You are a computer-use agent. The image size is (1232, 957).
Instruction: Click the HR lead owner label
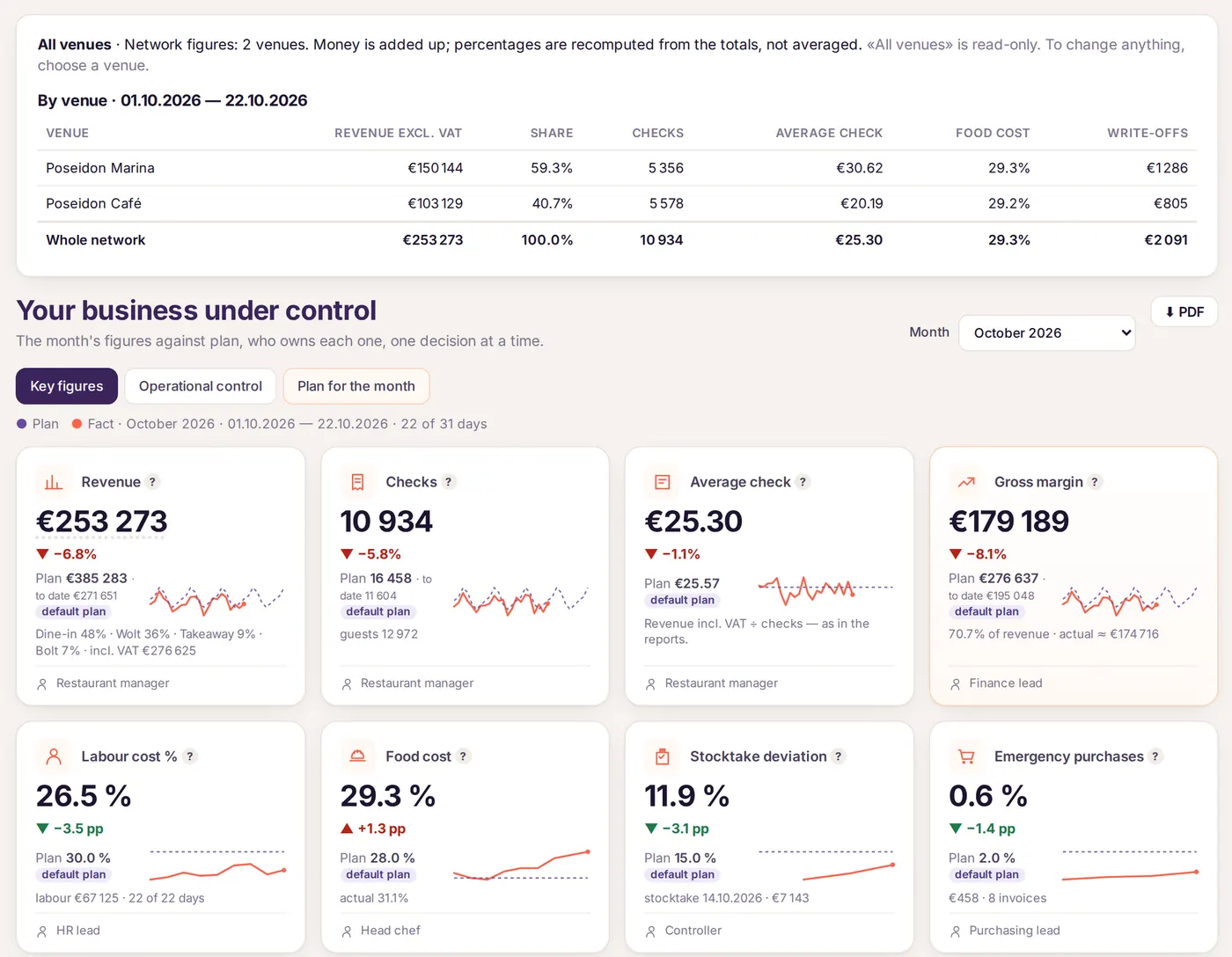[x=78, y=931]
